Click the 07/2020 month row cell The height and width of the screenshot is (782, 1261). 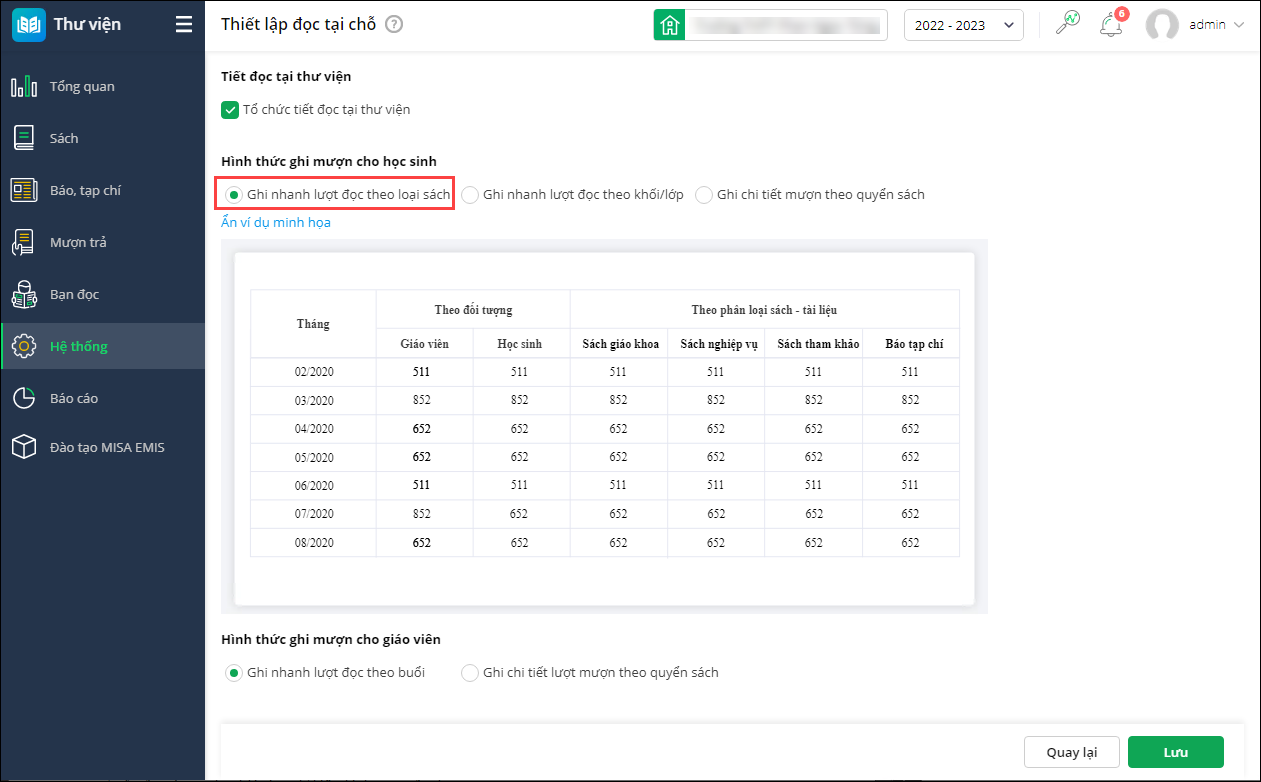pyautogui.click(x=313, y=514)
